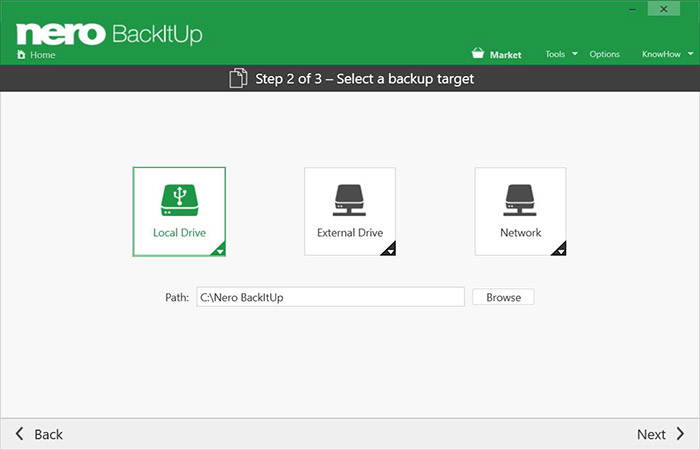Click the right chevron beside Next
The height and width of the screenshot is (450, 700).
[680, 433]
